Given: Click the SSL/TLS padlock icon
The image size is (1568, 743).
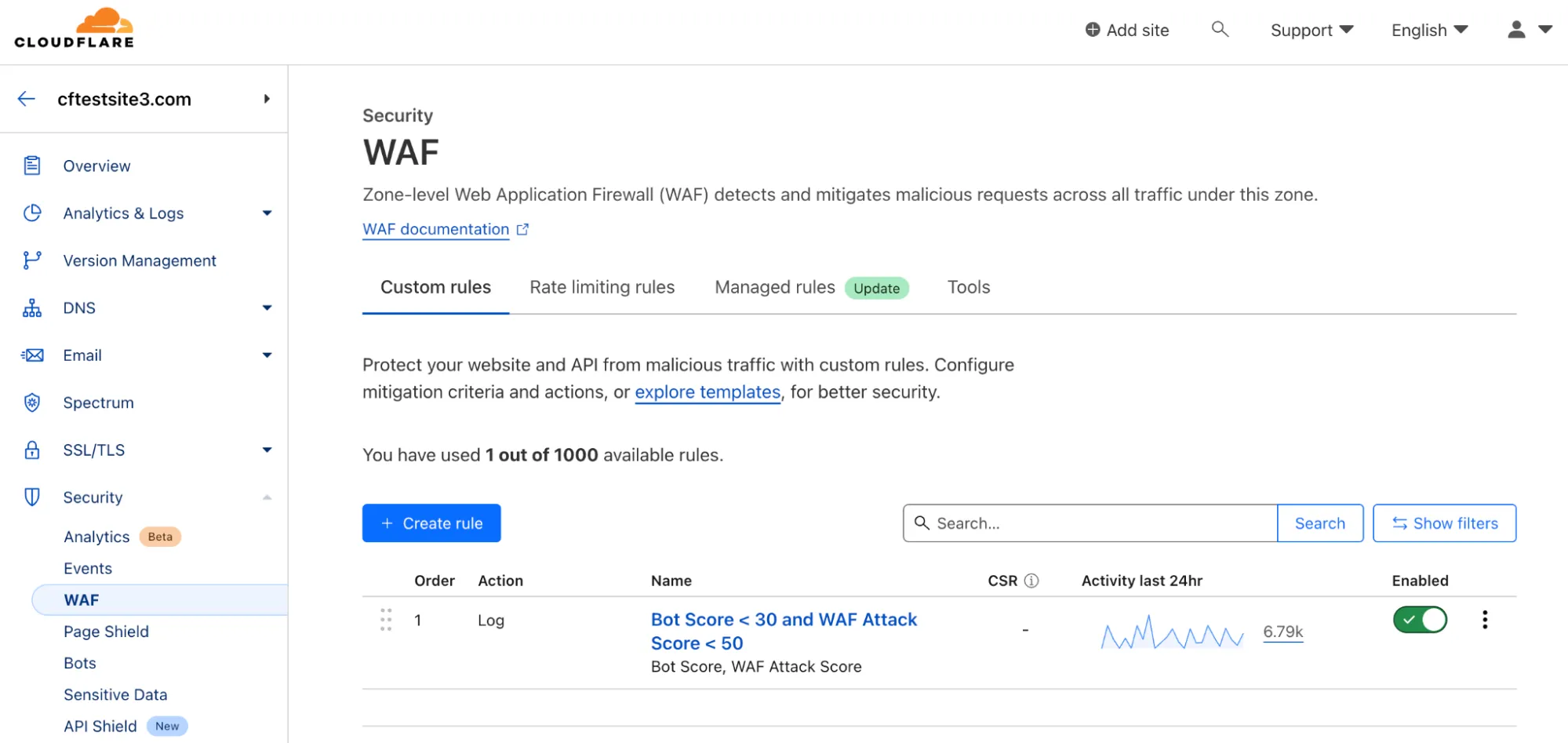Looking at the screenshot, I should 31,450.
